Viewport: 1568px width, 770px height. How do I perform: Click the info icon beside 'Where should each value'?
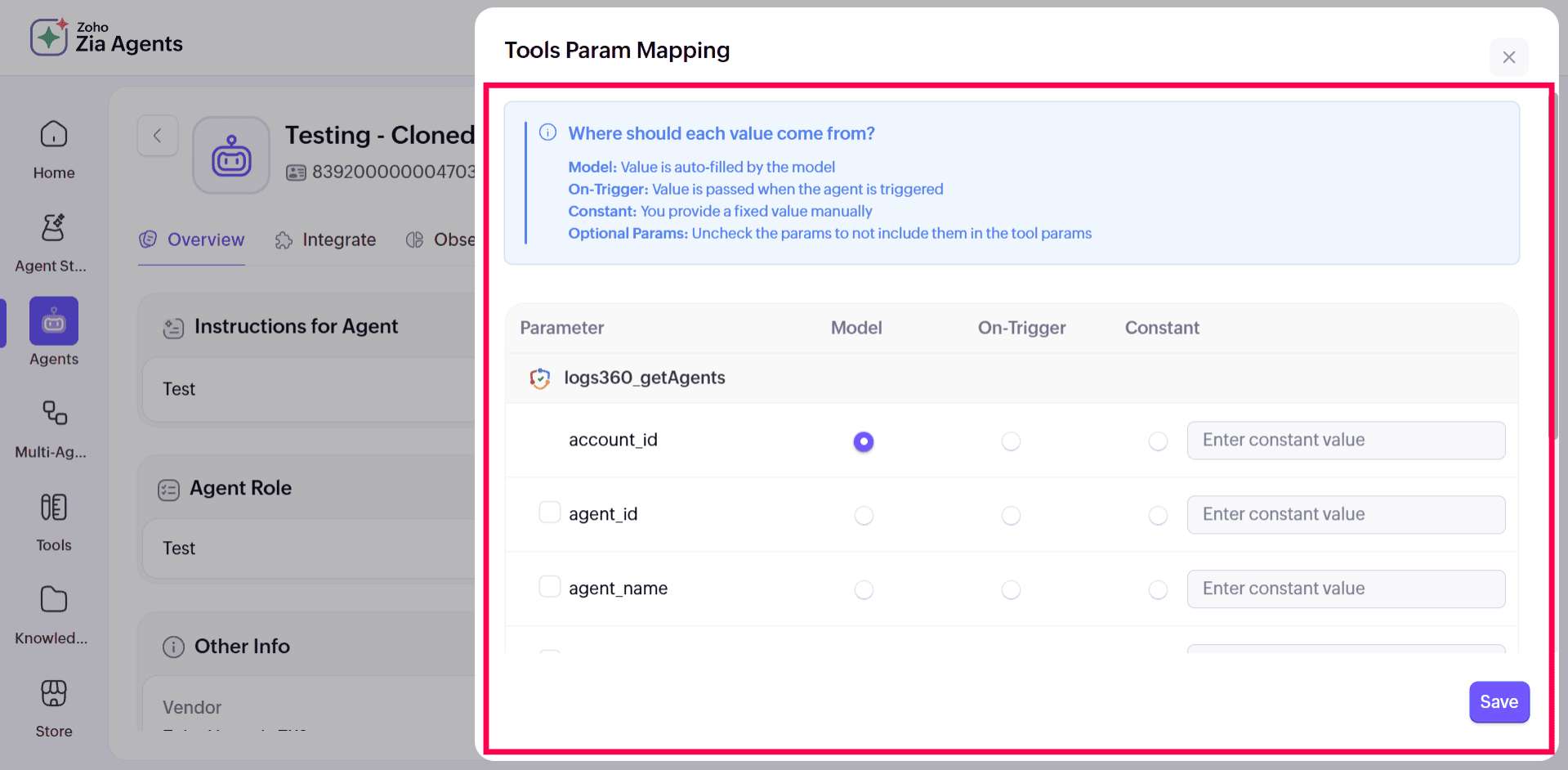[x=548, y=132]
